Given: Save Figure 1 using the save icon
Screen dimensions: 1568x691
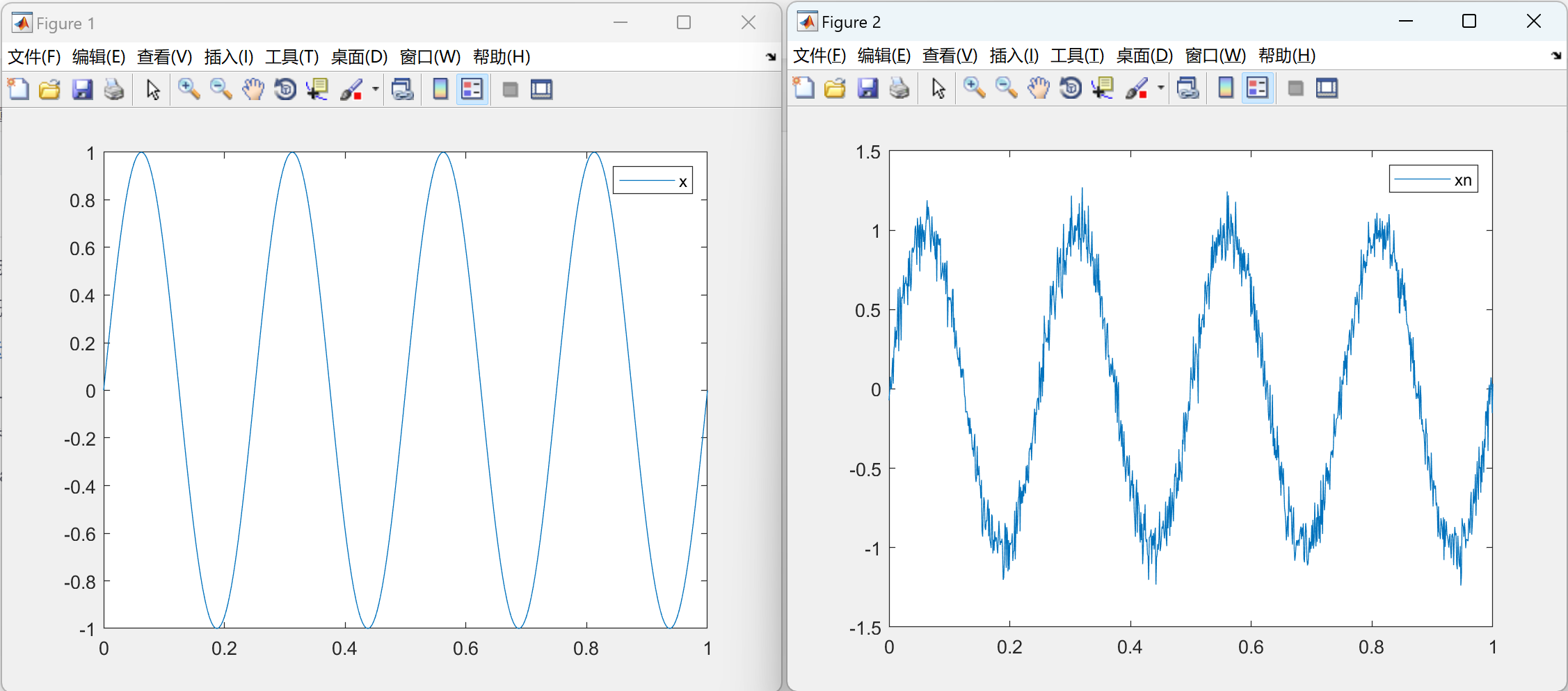Looking at the screenshot, I should pos(83,89).
